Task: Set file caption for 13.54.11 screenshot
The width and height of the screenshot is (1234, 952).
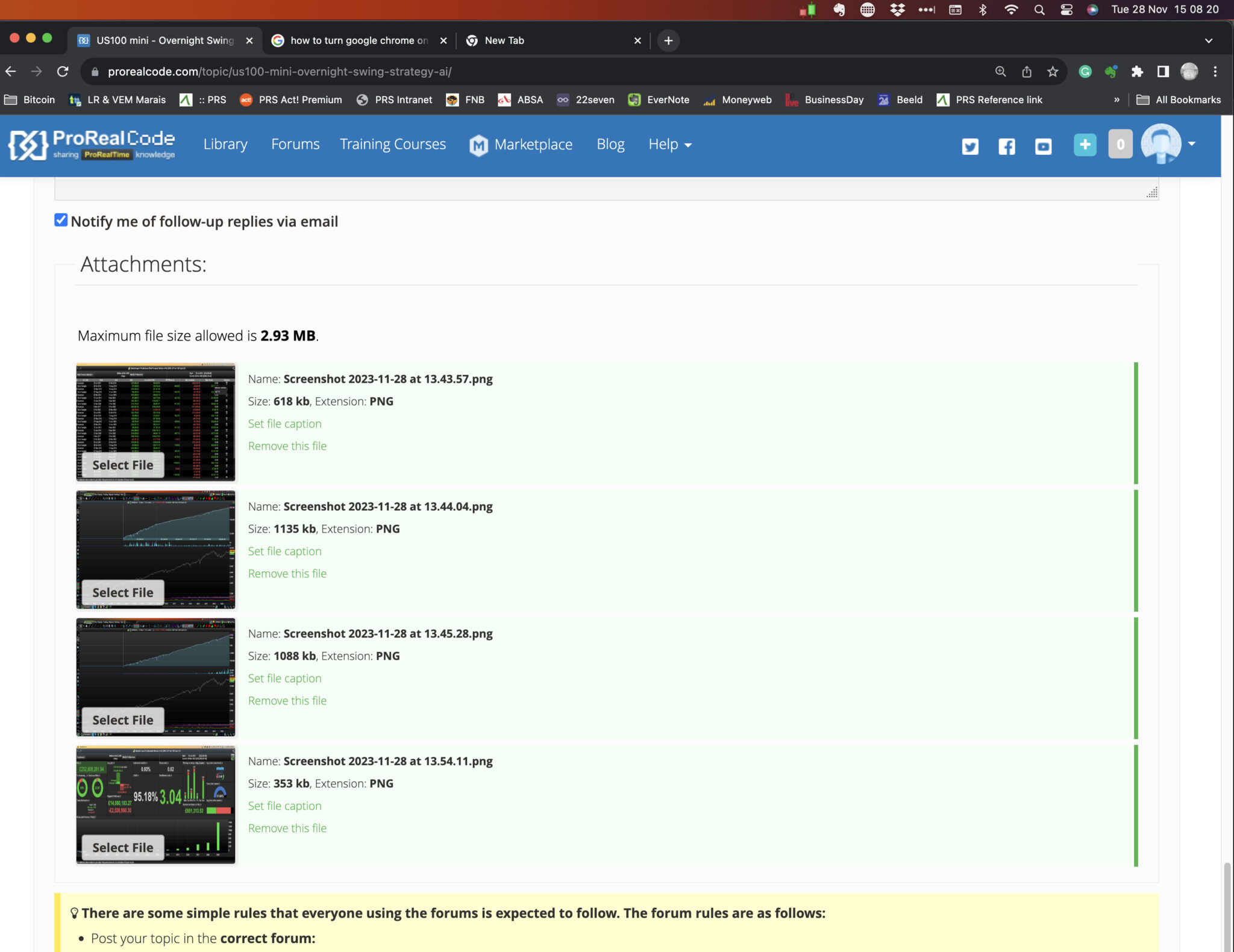Action: [284, 806]
